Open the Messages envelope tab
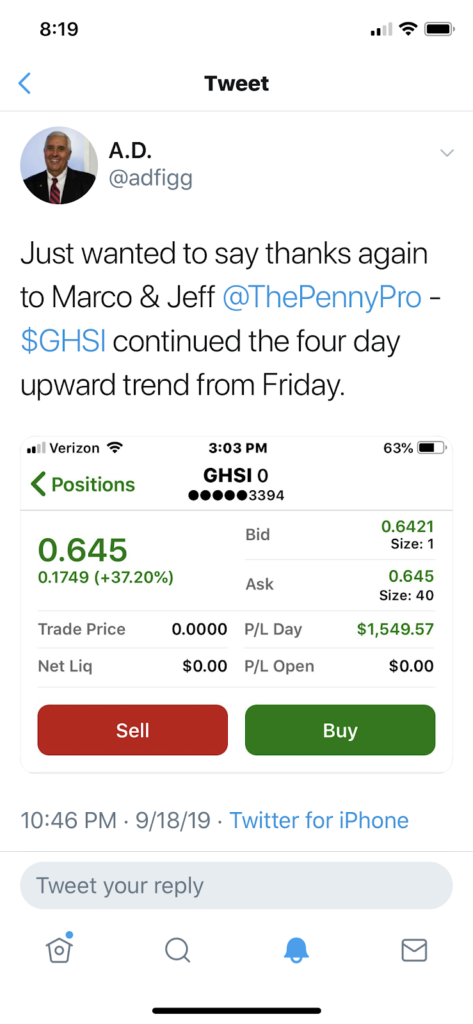Viewport: 473px width, 1024px height. (414, 950)
